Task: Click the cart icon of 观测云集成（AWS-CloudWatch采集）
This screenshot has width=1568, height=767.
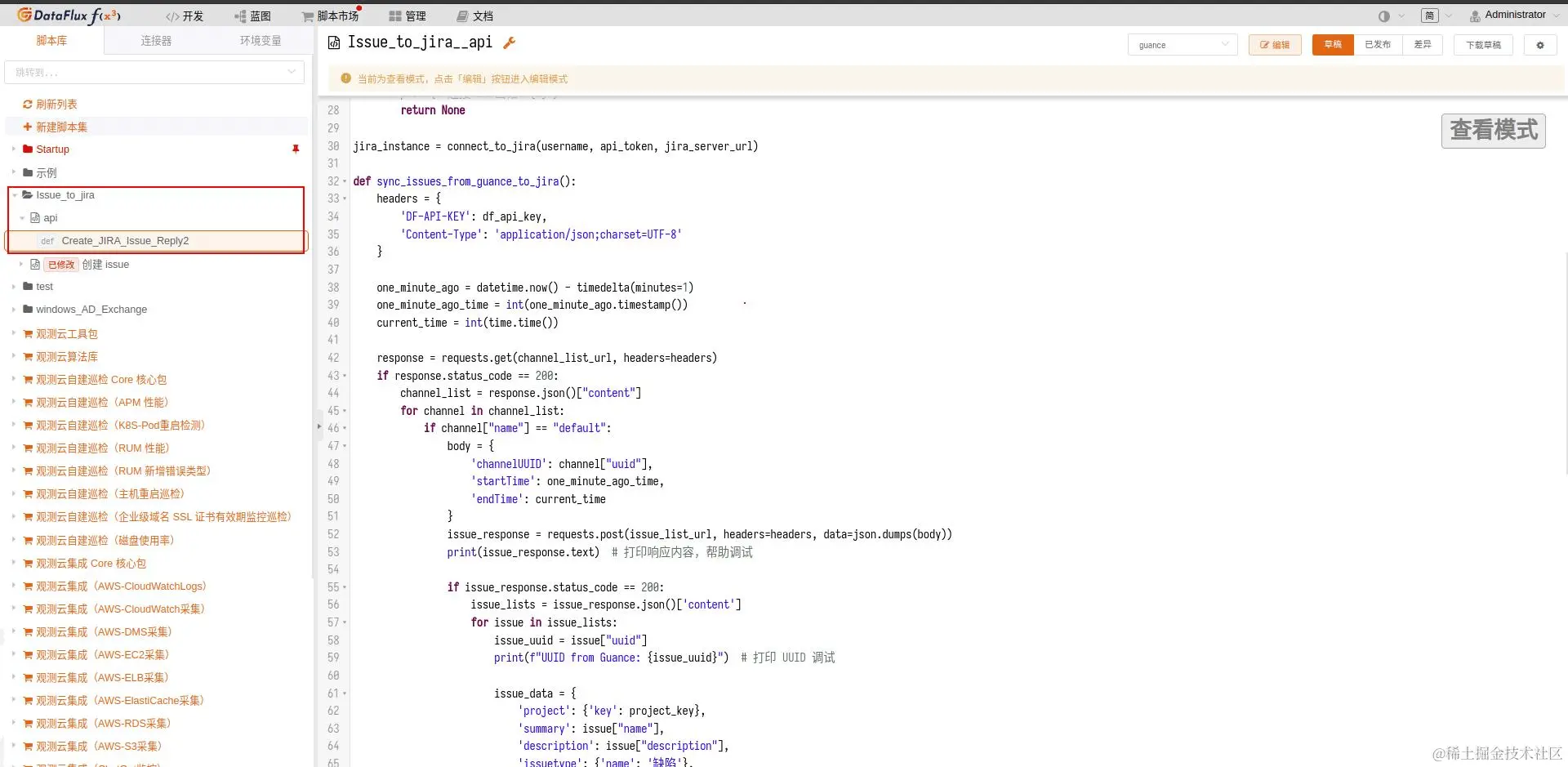Action: [x=28, y=609]
